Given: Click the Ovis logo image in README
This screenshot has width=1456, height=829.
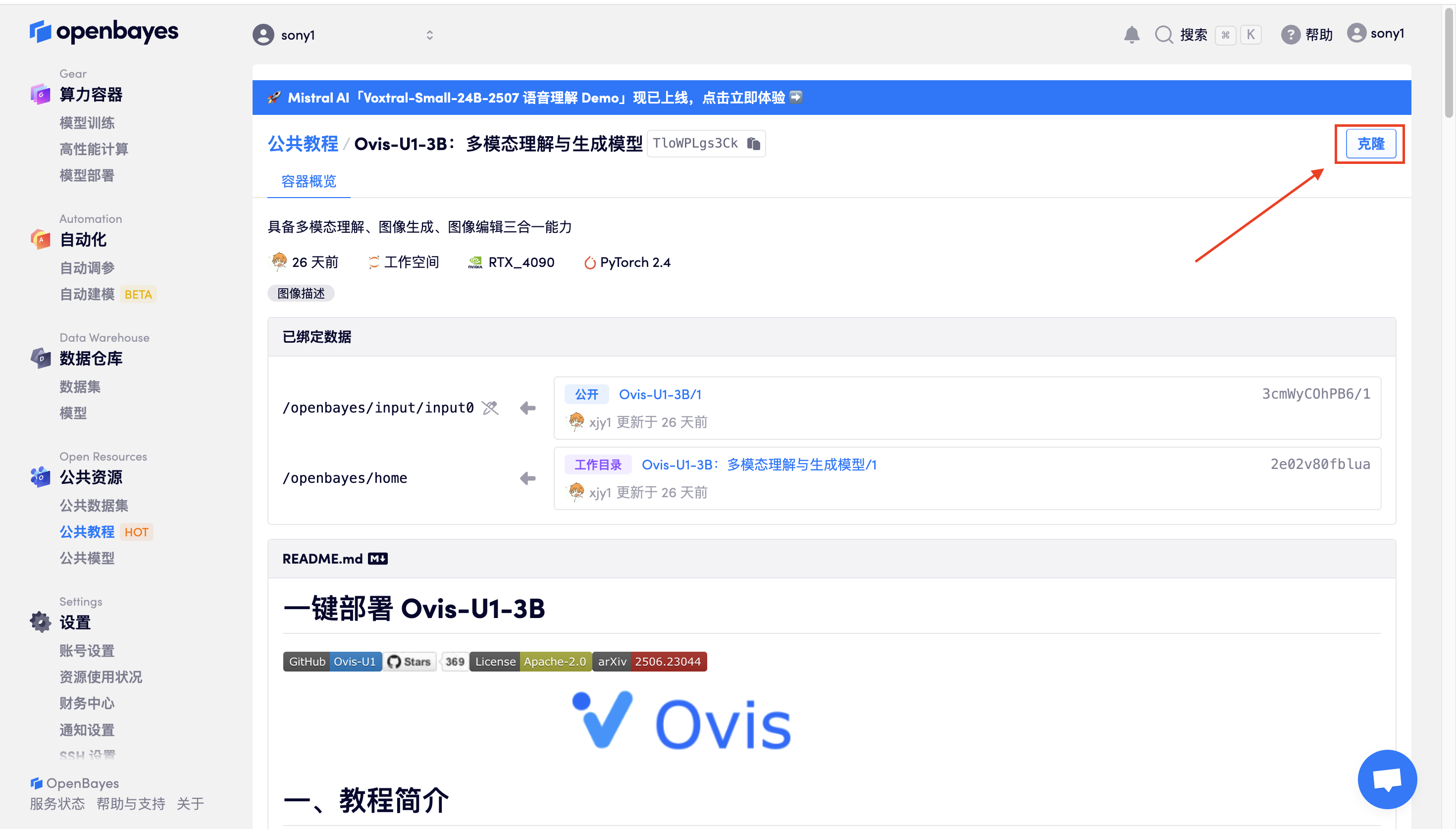Looking at the screenshot, I should pos(681,721).
